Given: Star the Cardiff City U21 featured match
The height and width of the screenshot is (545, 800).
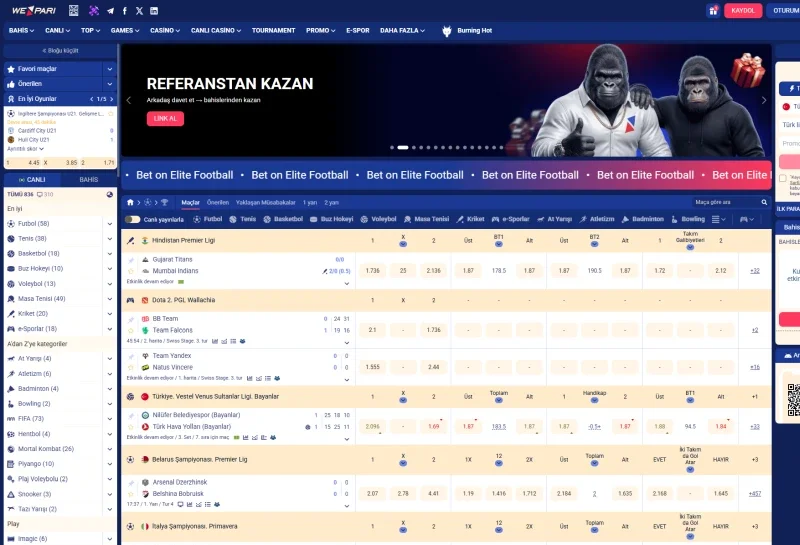Looking at the screenshot, I should tap(111, 114).
